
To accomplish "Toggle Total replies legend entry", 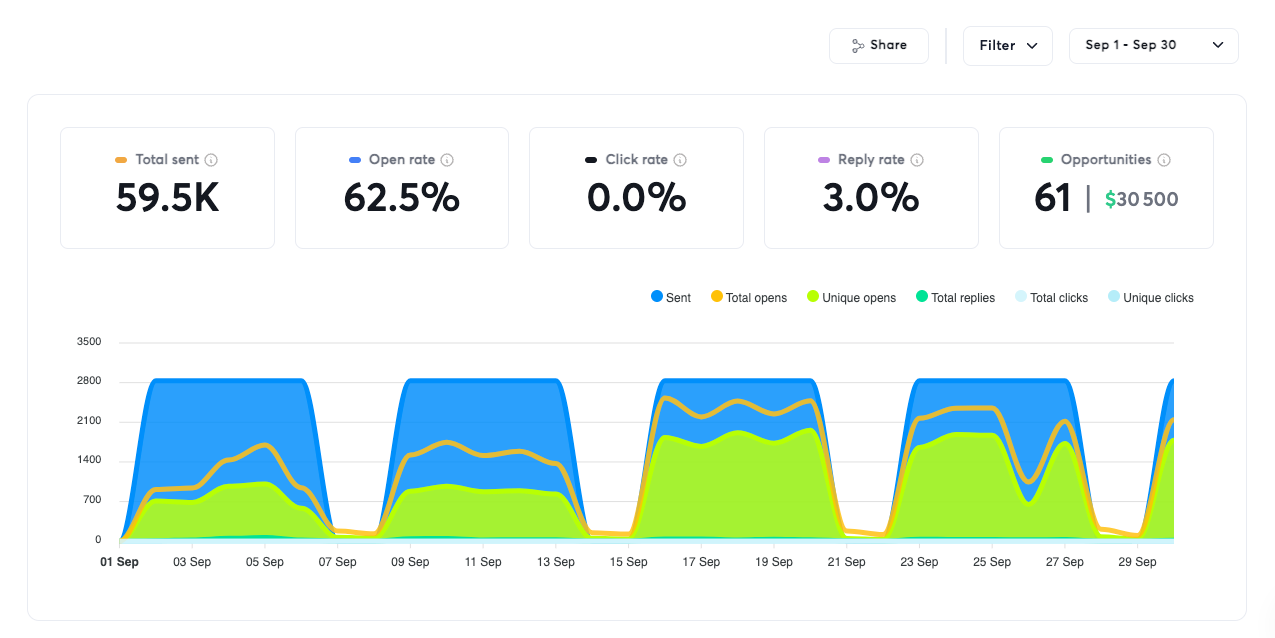I will 955,298.
